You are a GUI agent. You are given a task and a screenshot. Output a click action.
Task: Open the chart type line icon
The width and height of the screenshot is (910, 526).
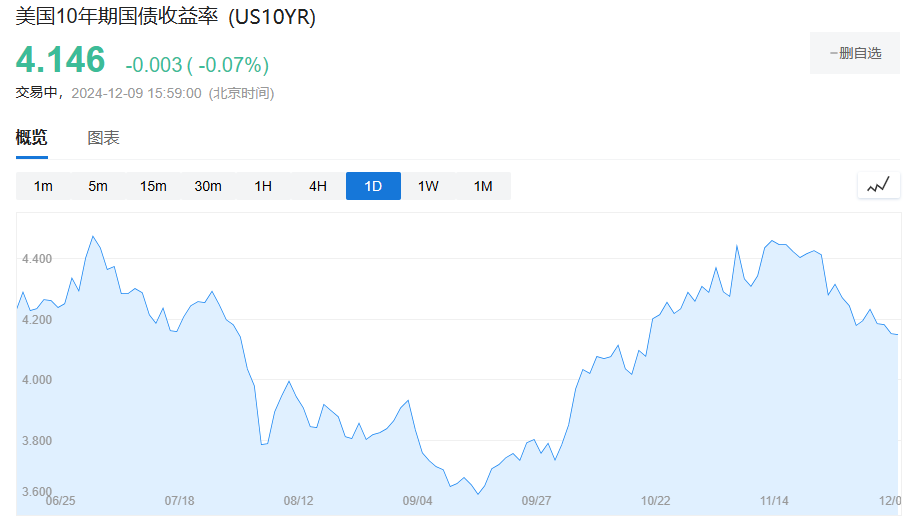[879, 186]
